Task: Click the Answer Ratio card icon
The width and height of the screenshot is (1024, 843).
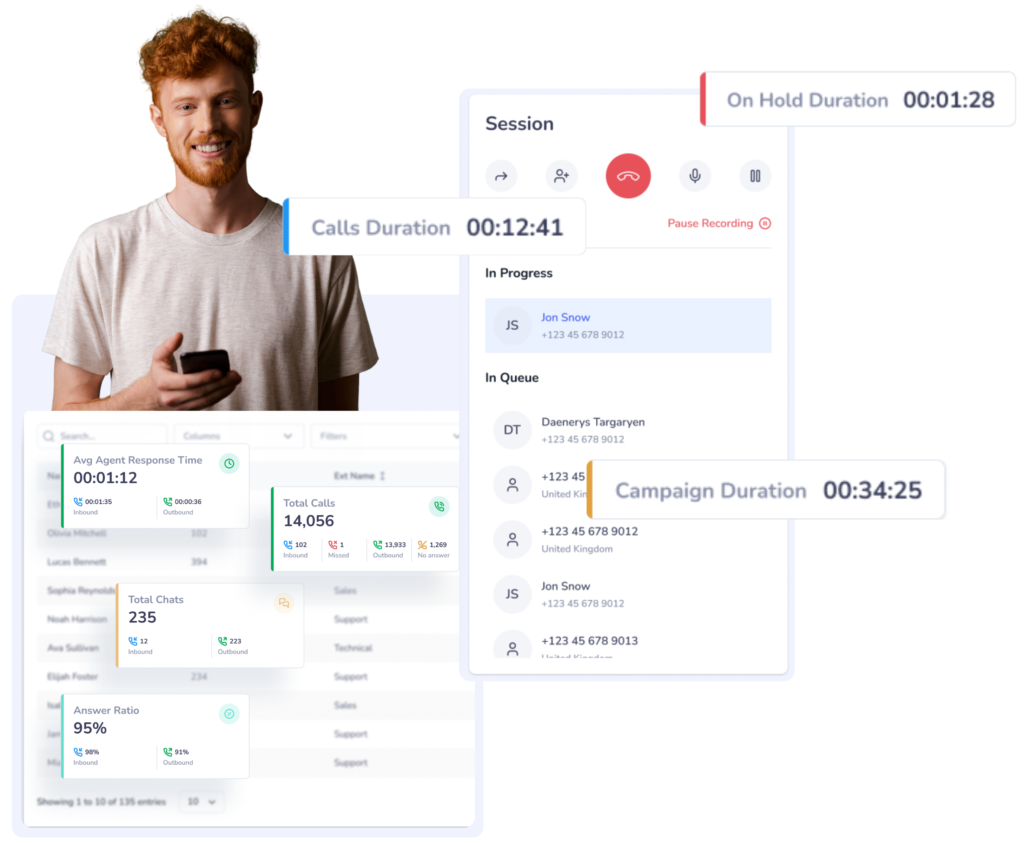Action: (229, 713)
